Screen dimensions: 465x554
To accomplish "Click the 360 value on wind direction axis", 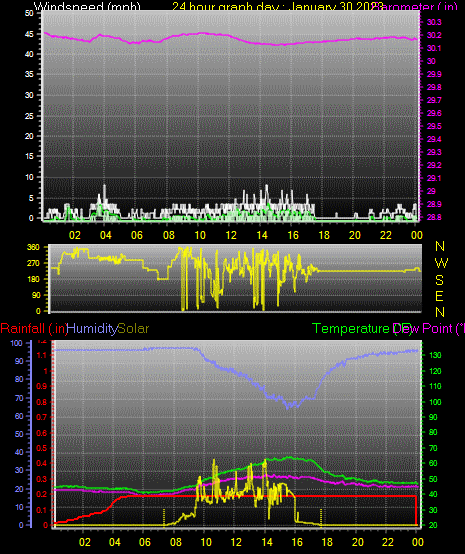I will pyautogui.click(x=33, y=247).
